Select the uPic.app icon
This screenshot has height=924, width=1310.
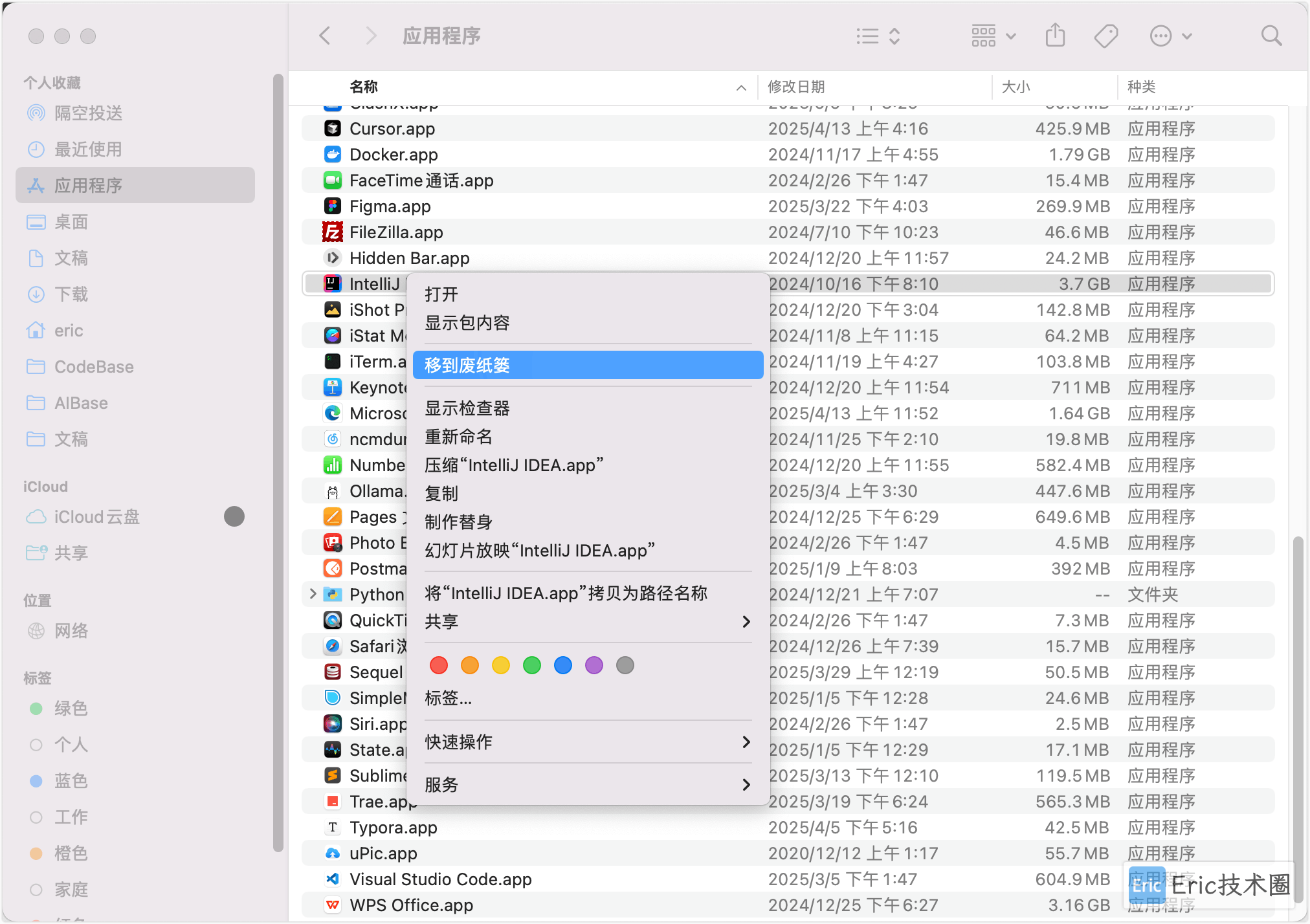(333, 853)
